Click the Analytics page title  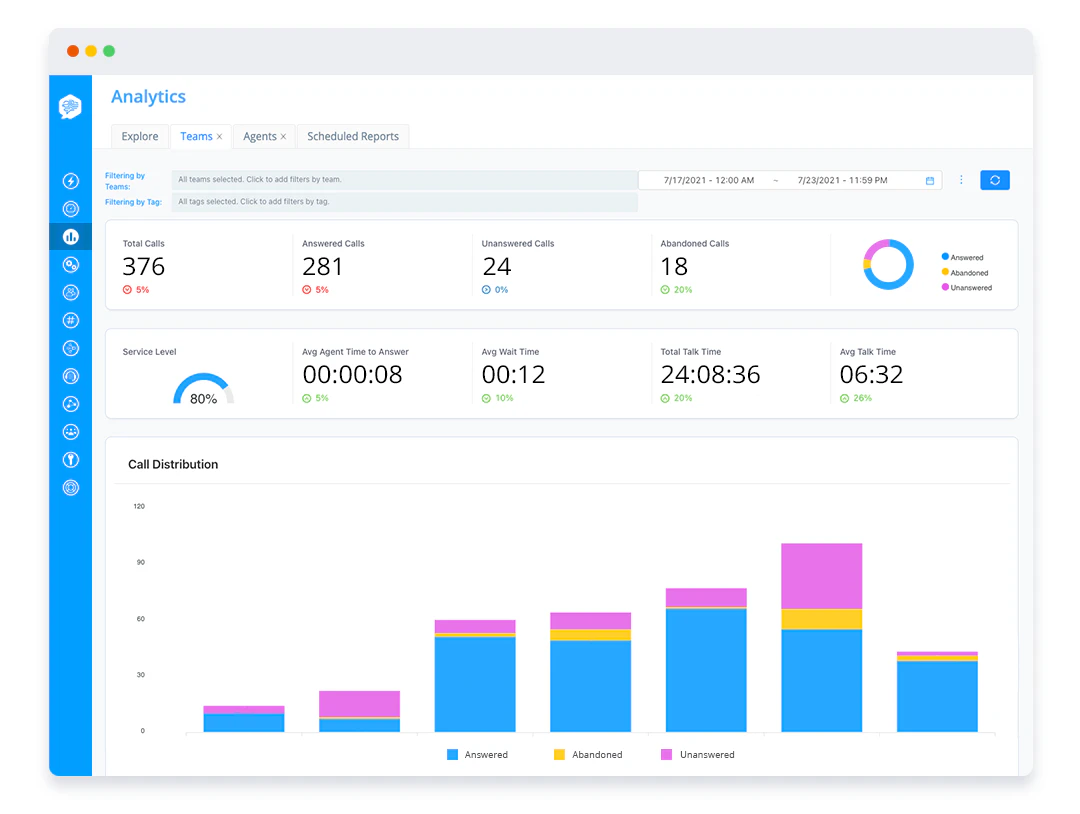tap(148, 96)
